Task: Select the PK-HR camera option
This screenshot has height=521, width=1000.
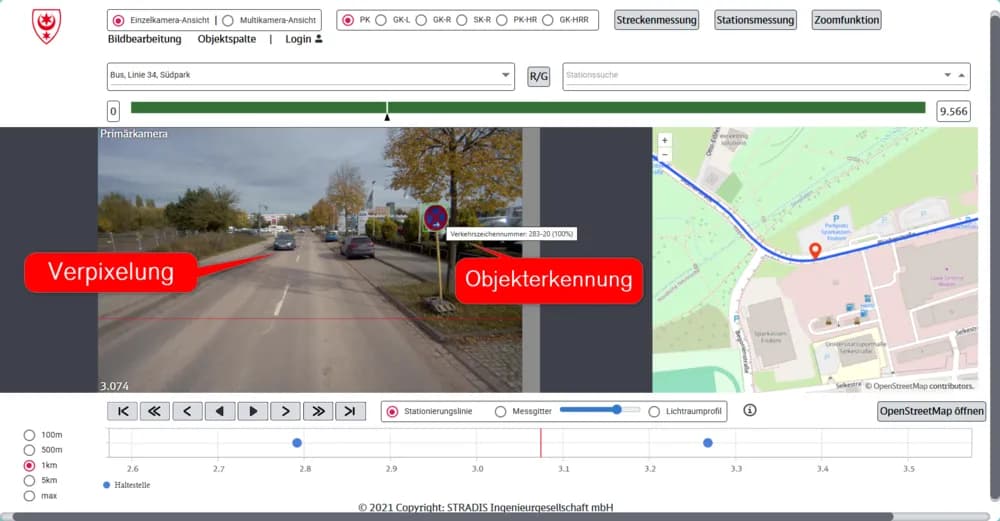Action: [x=502, y=20]
